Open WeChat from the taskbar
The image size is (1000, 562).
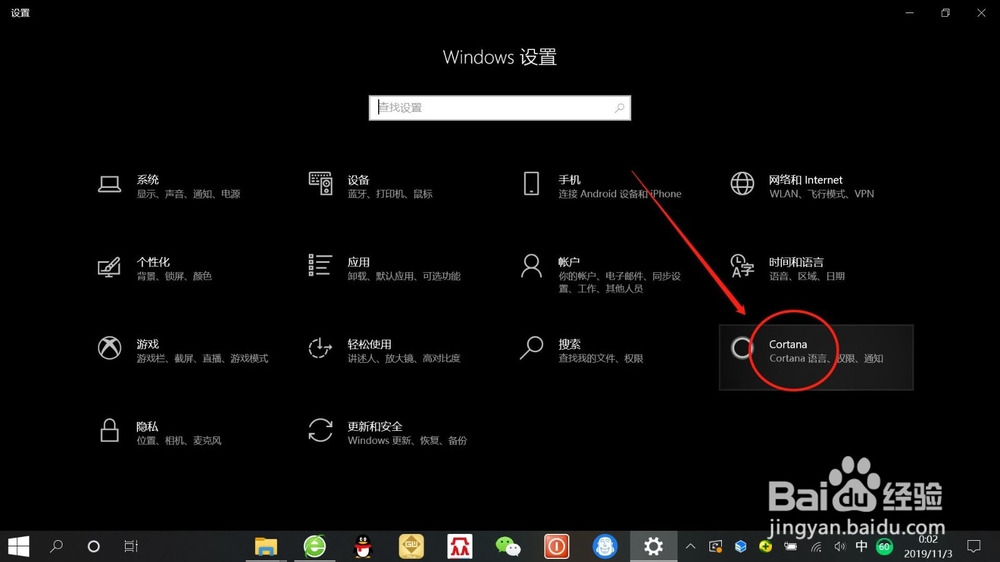point(508,547)
